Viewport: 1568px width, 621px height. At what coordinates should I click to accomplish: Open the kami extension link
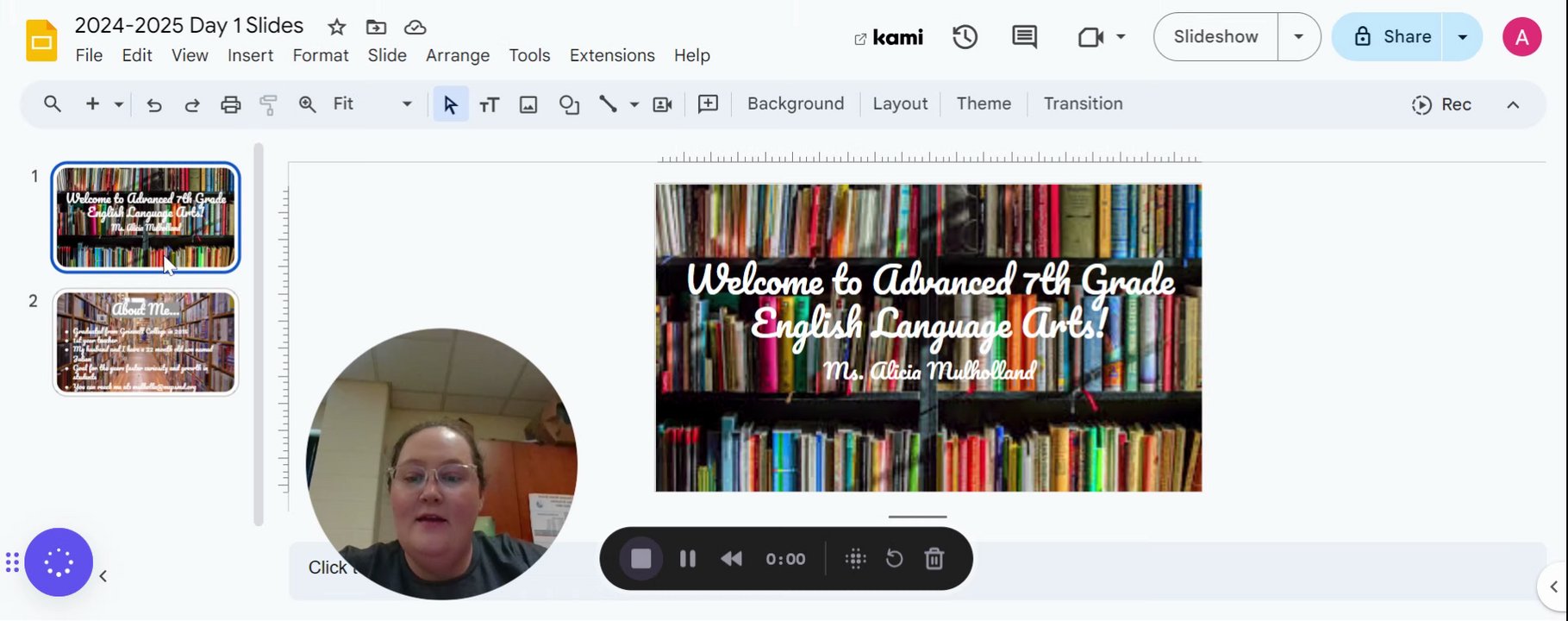(x=889, y=37)
